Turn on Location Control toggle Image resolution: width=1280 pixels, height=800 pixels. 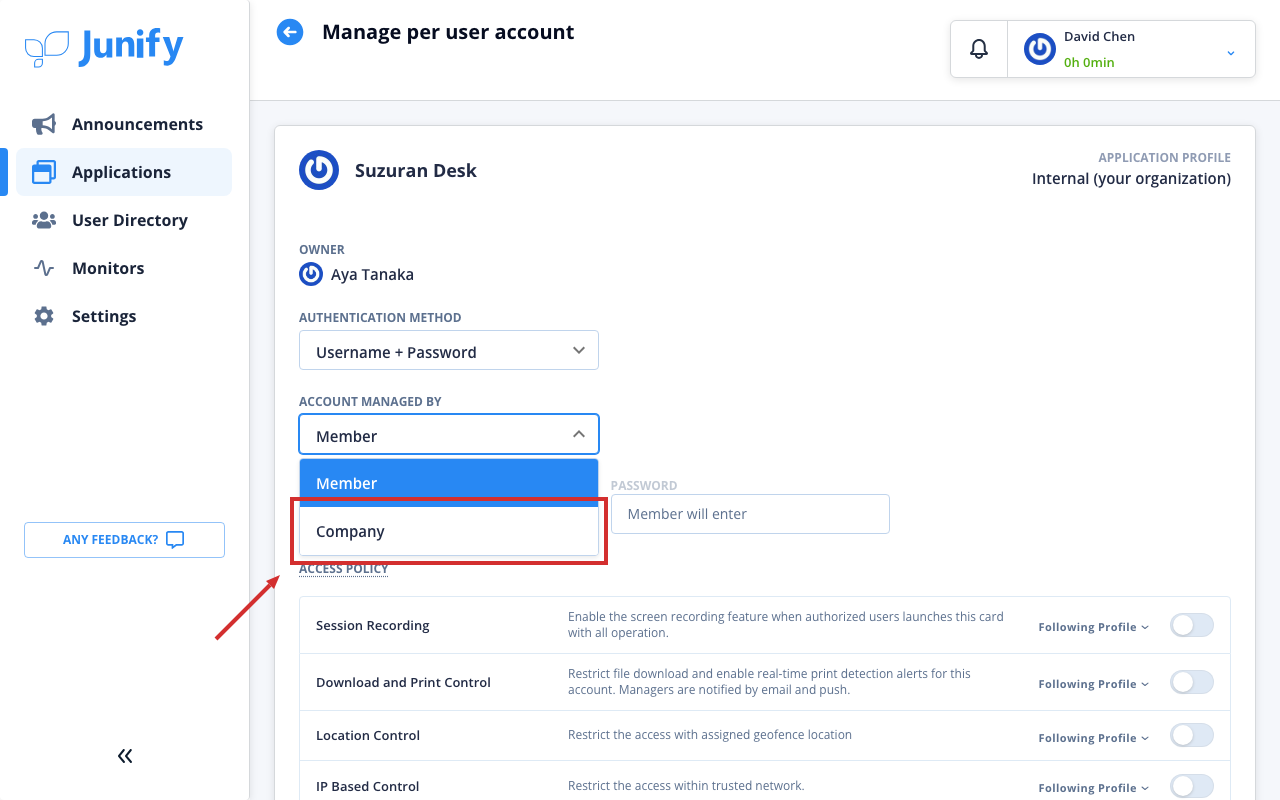pyautogui.click(x=1192, y=736)
